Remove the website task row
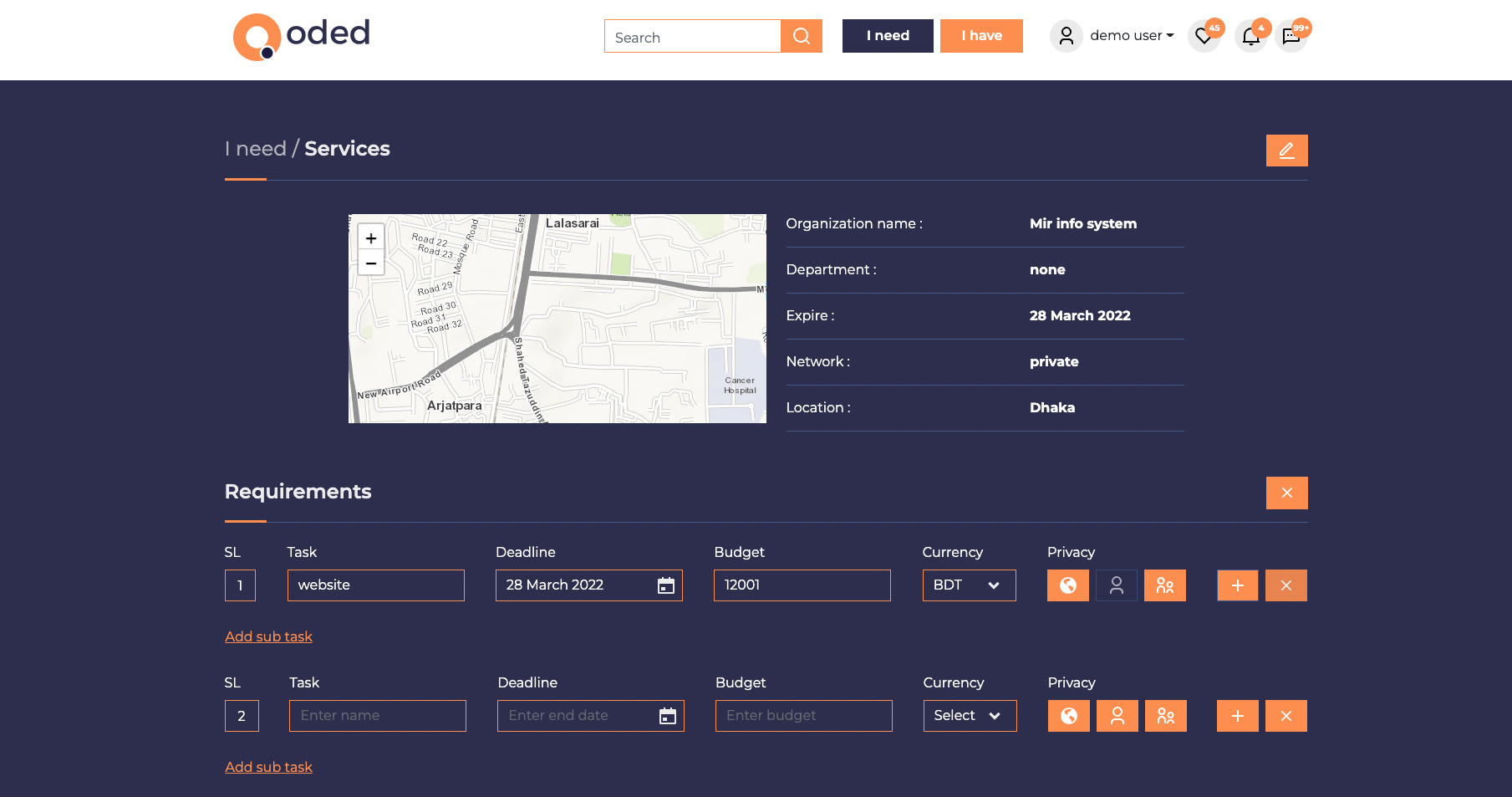This screenshot has height=797, width=1512. pos(1286,585)
